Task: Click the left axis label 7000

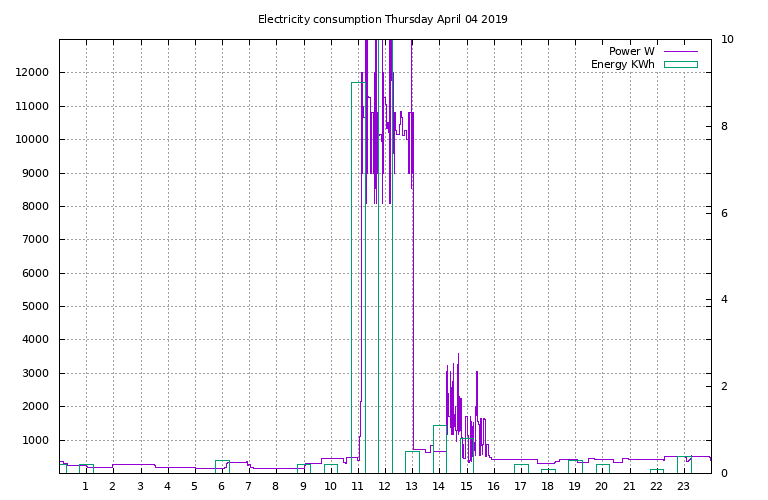Action: tap(35, 239)
